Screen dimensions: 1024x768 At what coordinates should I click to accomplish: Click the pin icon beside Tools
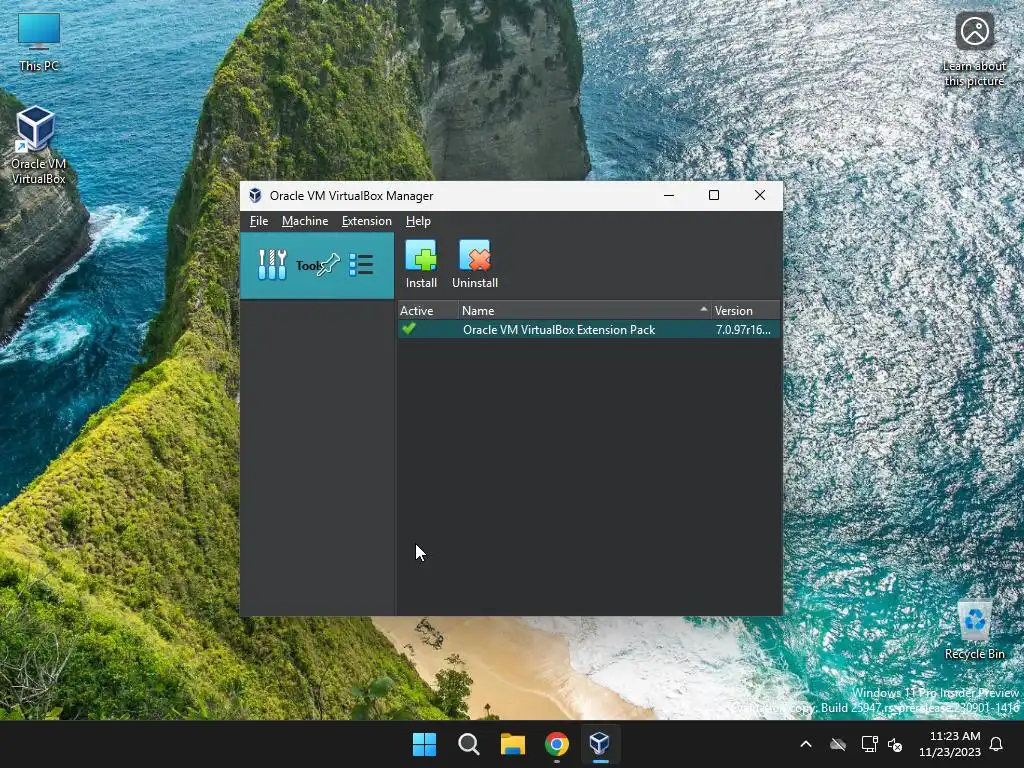coord(330,264)
